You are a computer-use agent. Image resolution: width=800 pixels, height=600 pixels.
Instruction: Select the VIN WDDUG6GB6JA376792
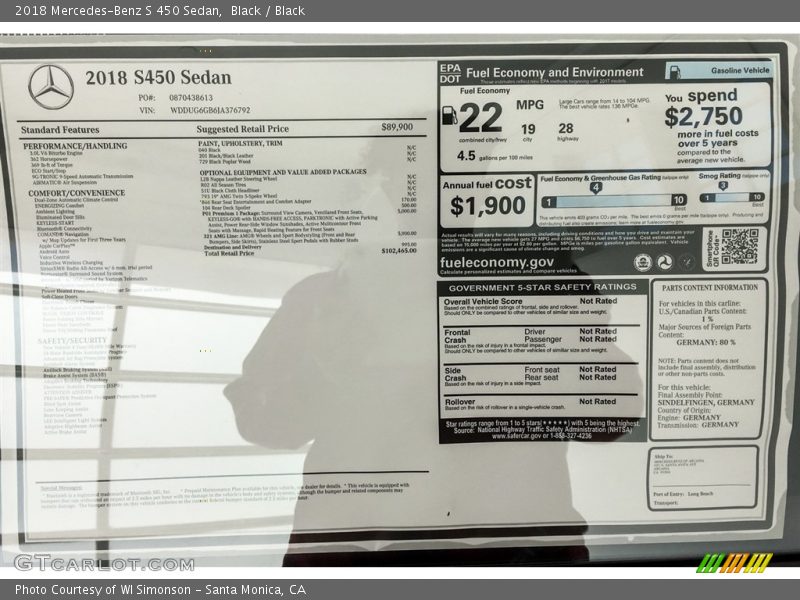210,110
